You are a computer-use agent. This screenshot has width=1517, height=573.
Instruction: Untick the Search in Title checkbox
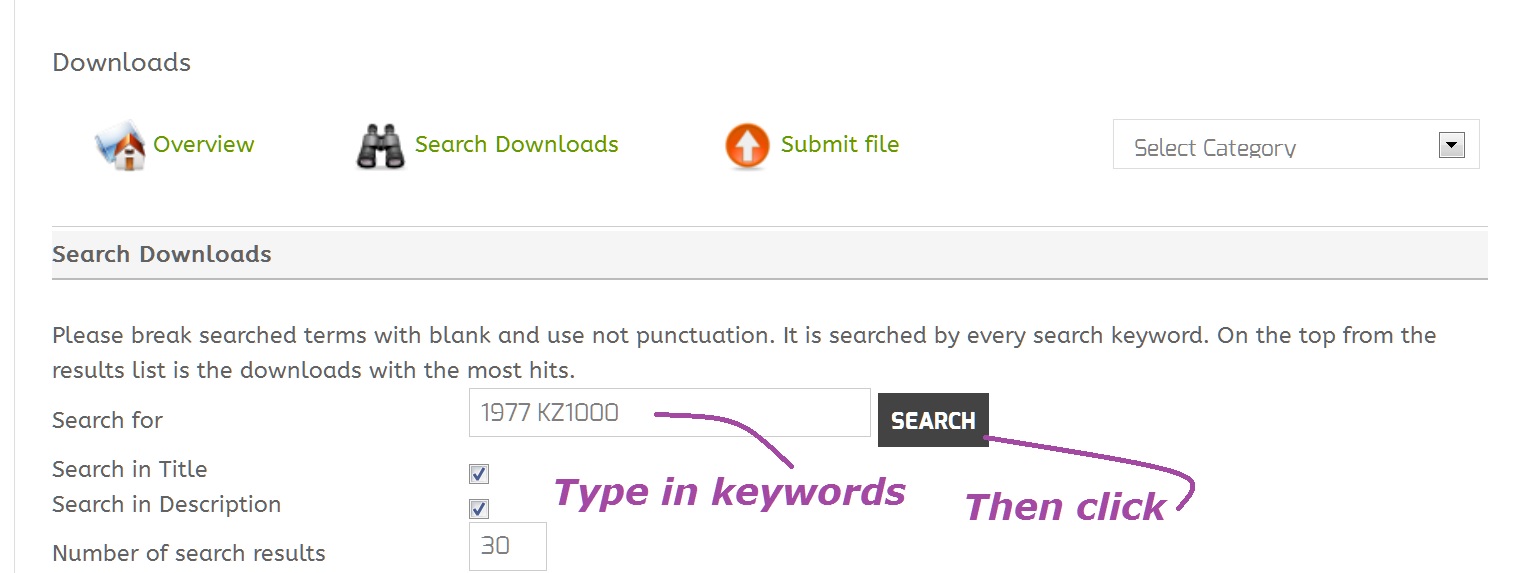click(479, 473)
